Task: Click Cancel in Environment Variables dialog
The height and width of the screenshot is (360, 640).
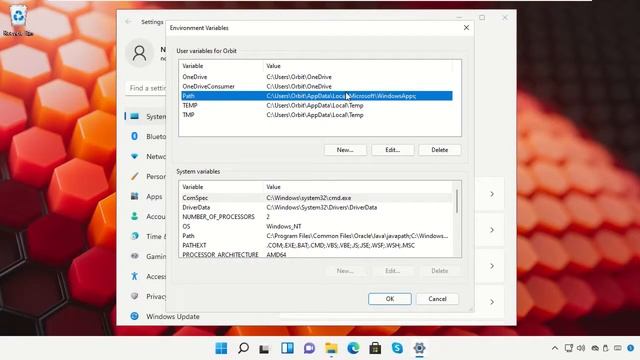Action: click(437, 299)
